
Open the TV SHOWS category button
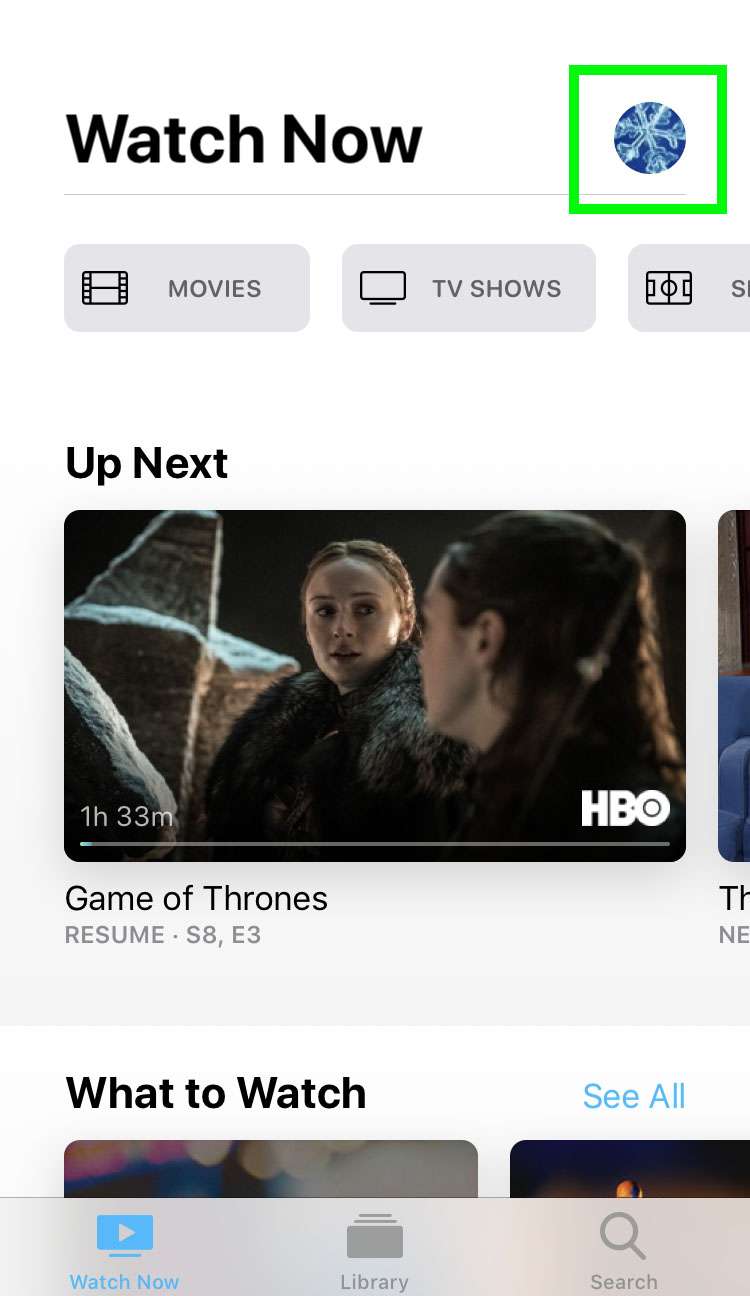coord(469,288)
